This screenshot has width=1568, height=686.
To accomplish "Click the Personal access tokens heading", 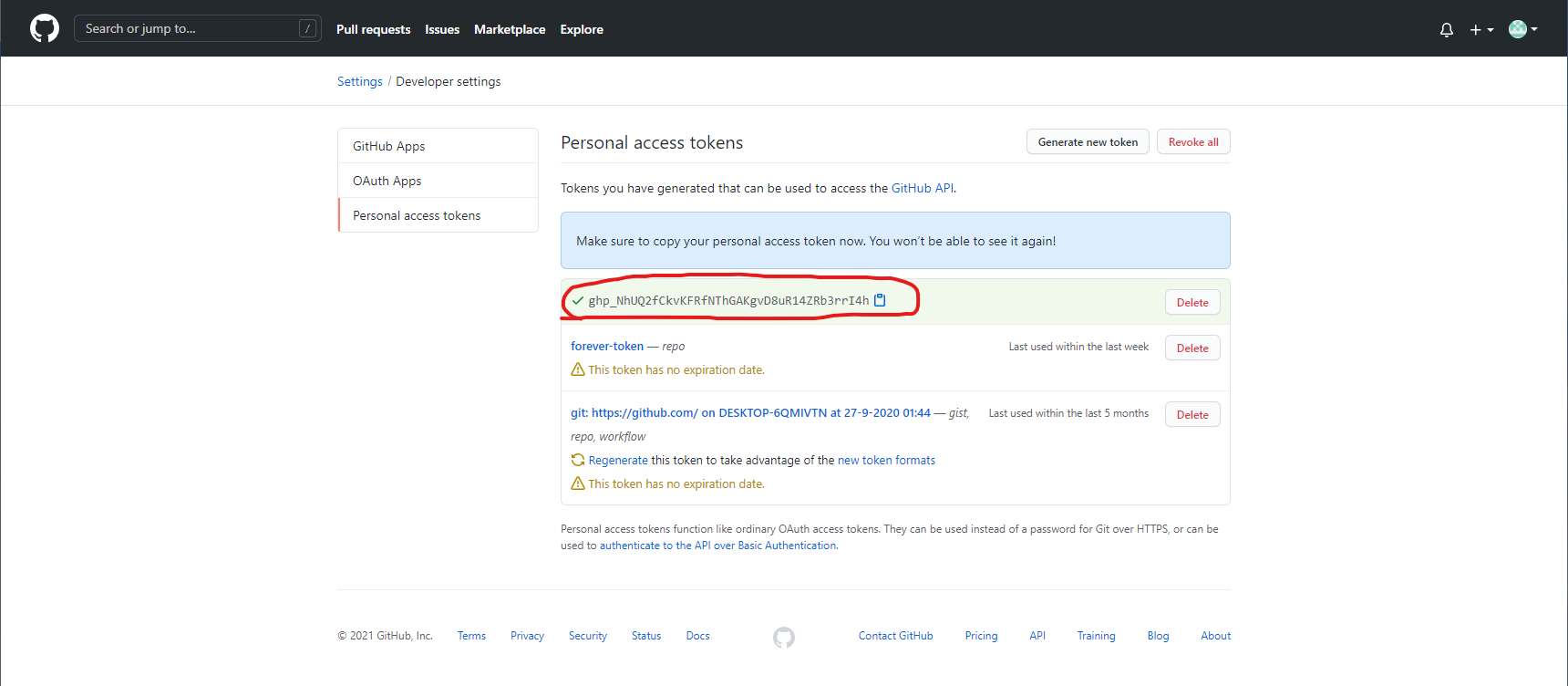I will [x=652, y=142].
